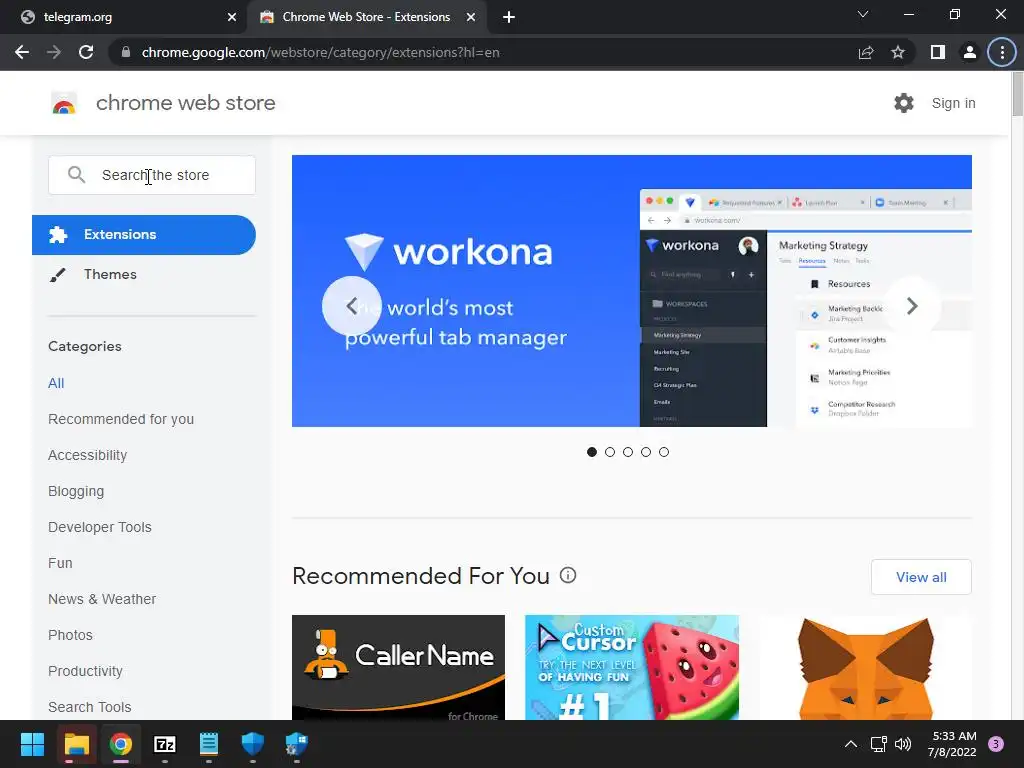Viewport: 1024px width, 768px height.
Task: Select second carousel indicator dot
Action: pyautogui.click(x=610, y=452)
